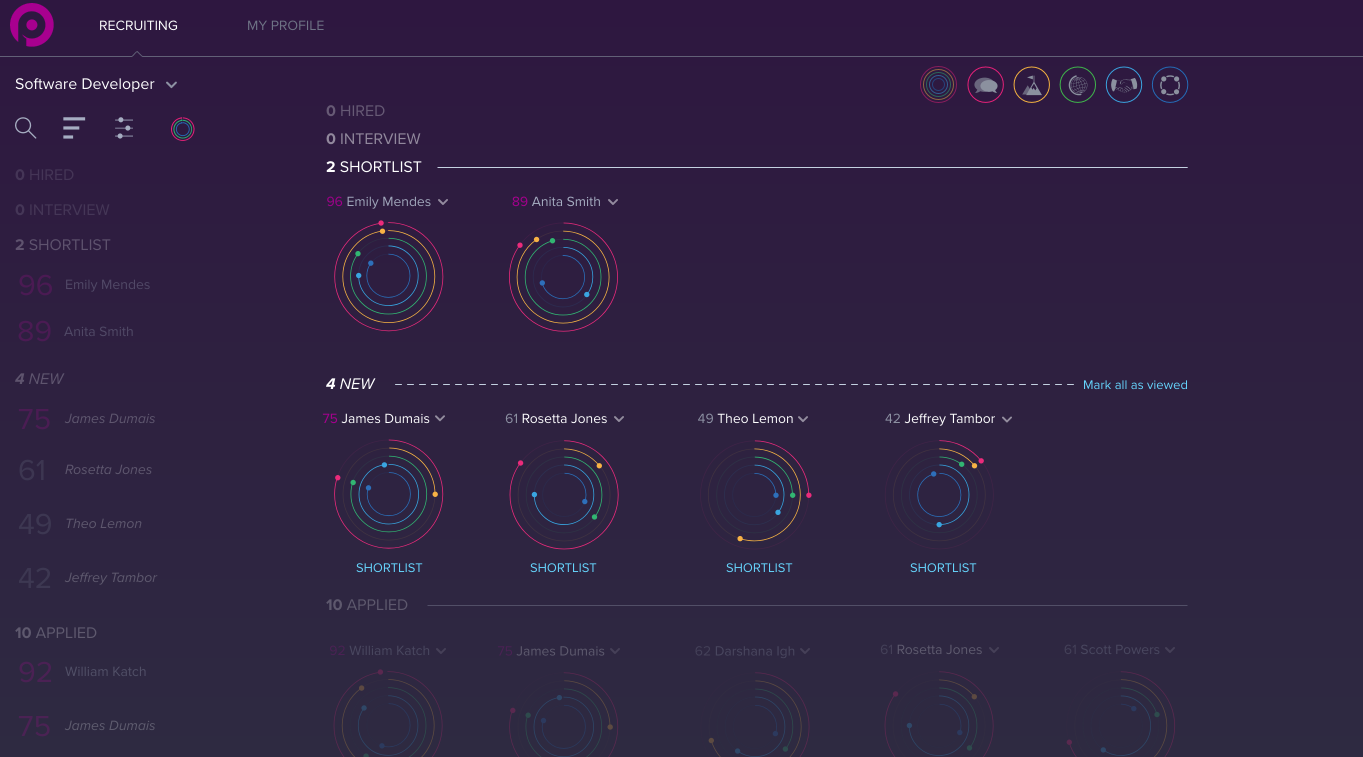Click the main 0 Interview section heading
This screenshot has width=1363, height=757.
click(373, 139)
